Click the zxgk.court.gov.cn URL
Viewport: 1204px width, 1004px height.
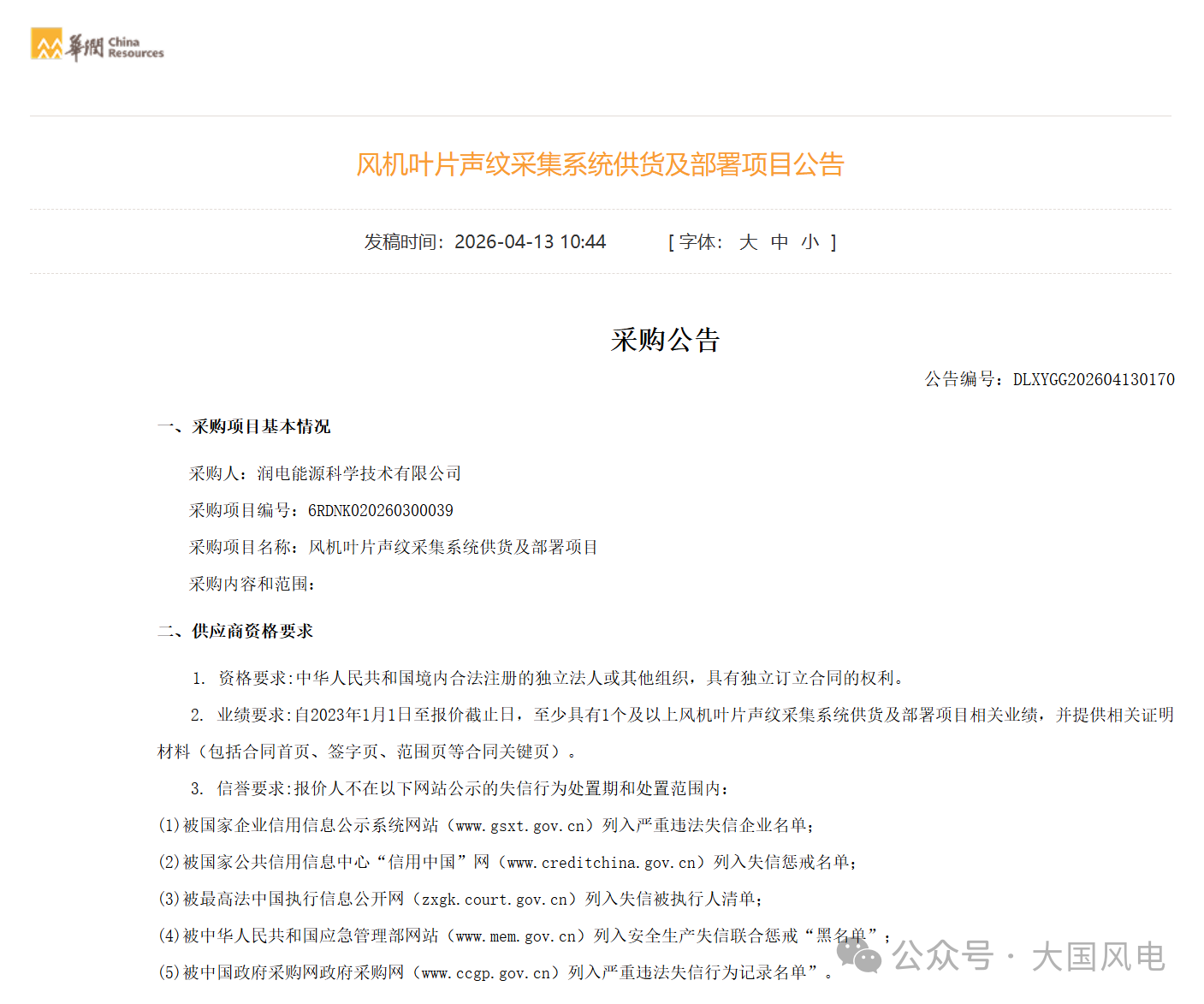point(494,900)
